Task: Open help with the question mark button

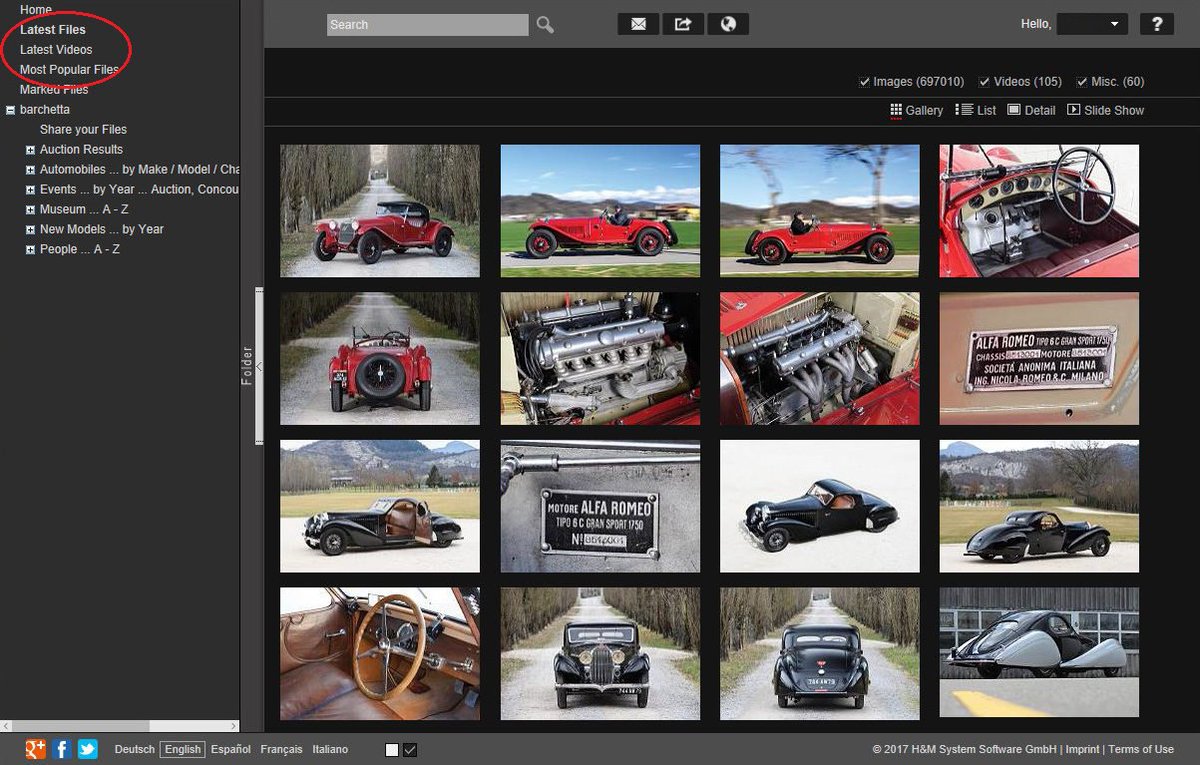Action: 1157,24
